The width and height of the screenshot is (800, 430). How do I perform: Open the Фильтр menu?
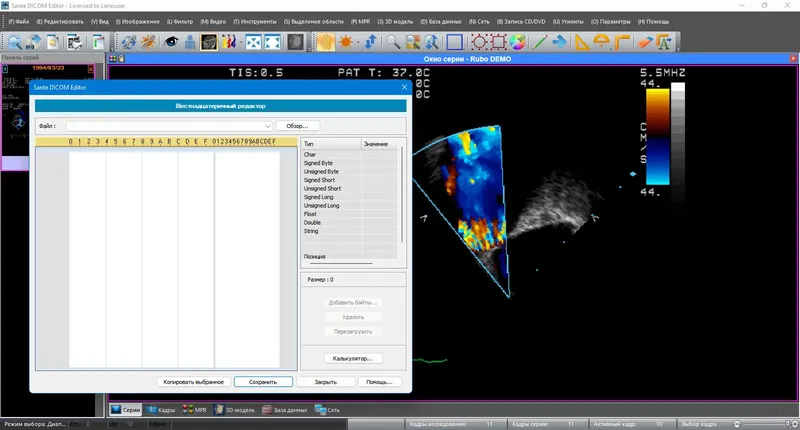(x=180, y=21)
